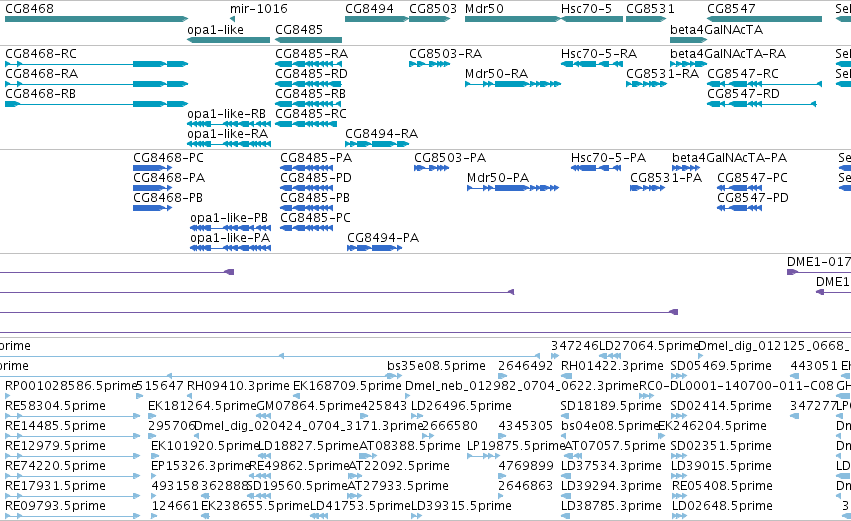Open EST SD05469.5prime

pos(721,366)
